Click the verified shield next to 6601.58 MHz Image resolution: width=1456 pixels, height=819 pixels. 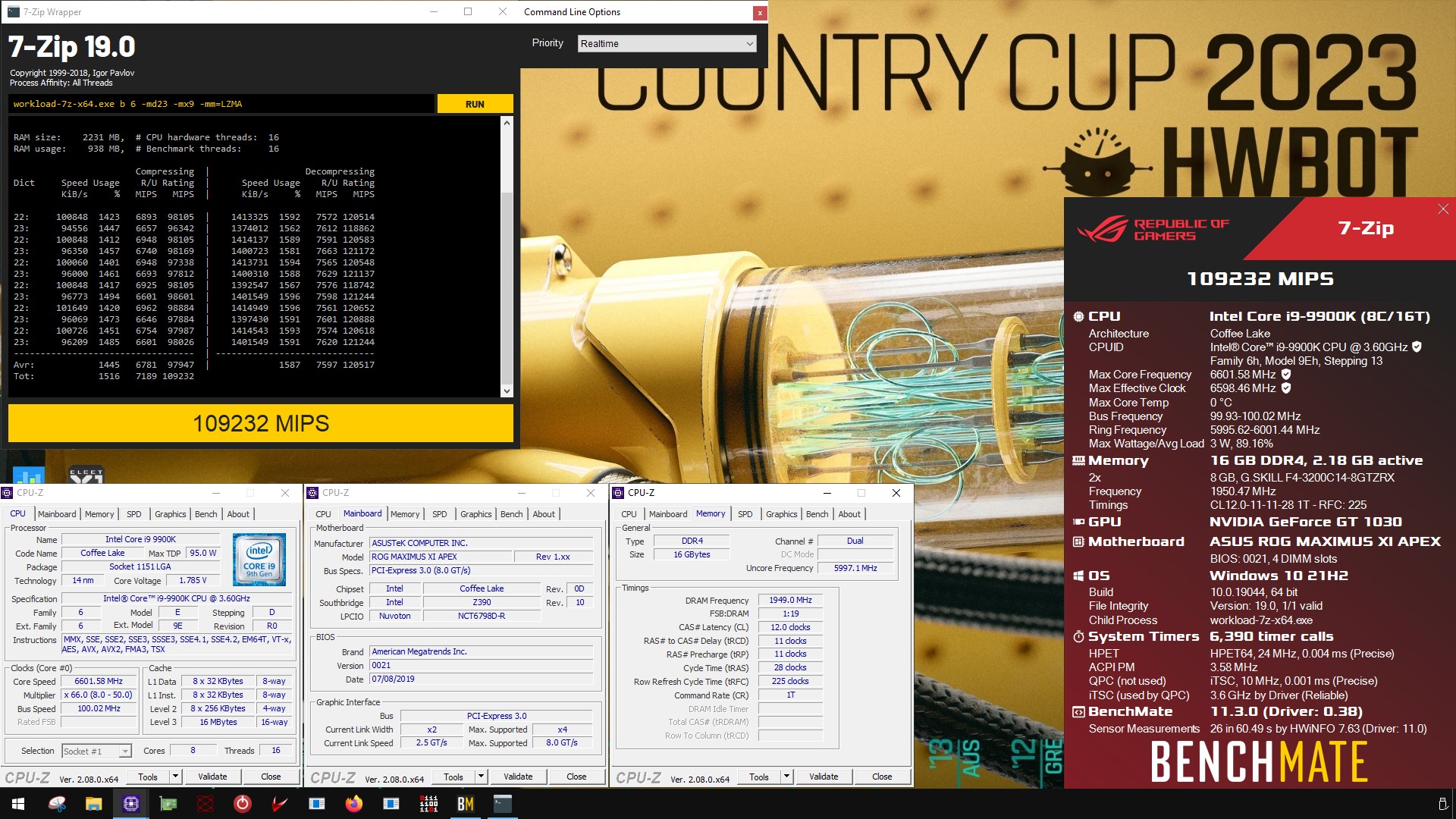click(x=1286, y=375)
